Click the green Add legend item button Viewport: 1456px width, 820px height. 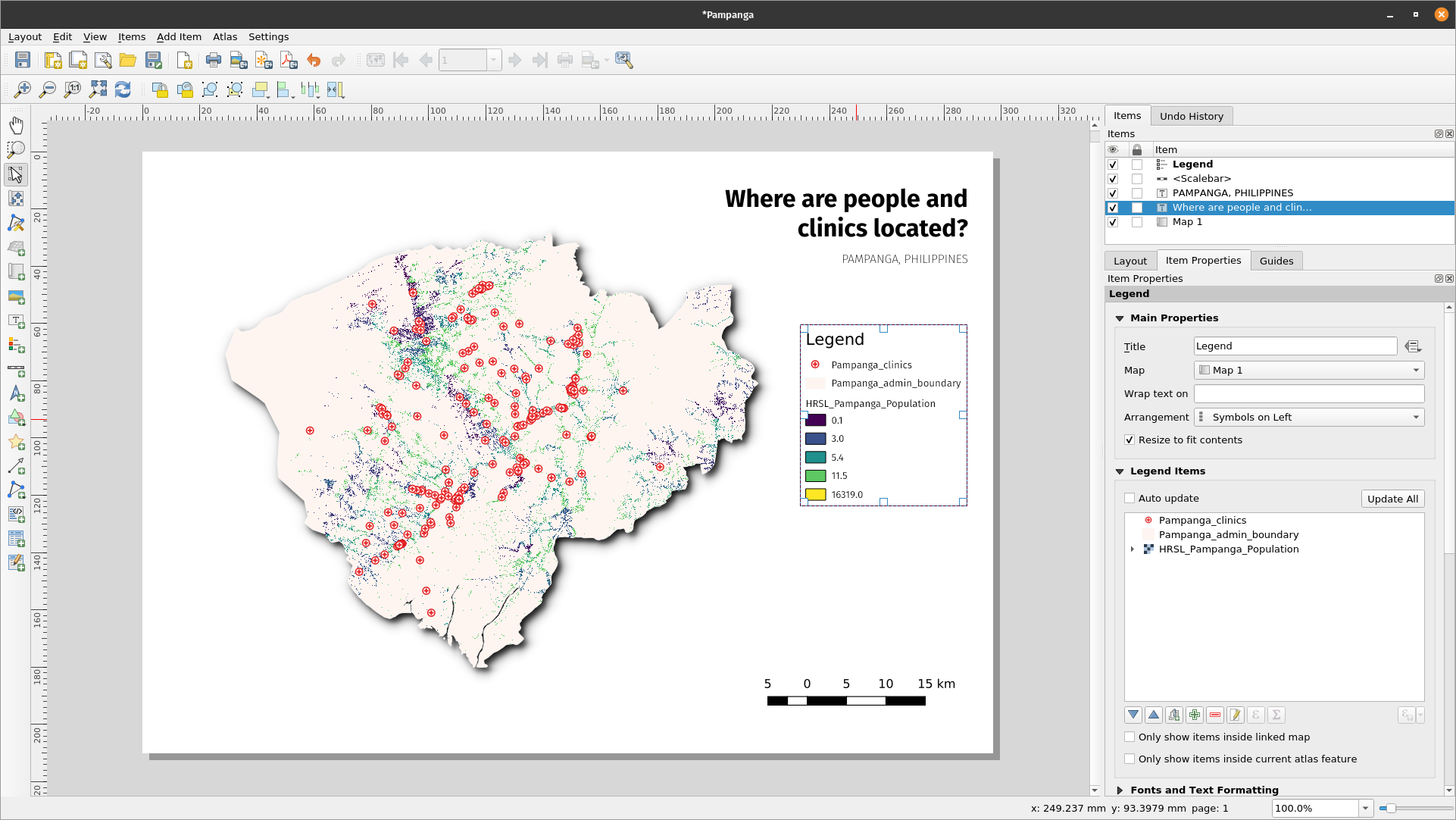[1195, 715]
